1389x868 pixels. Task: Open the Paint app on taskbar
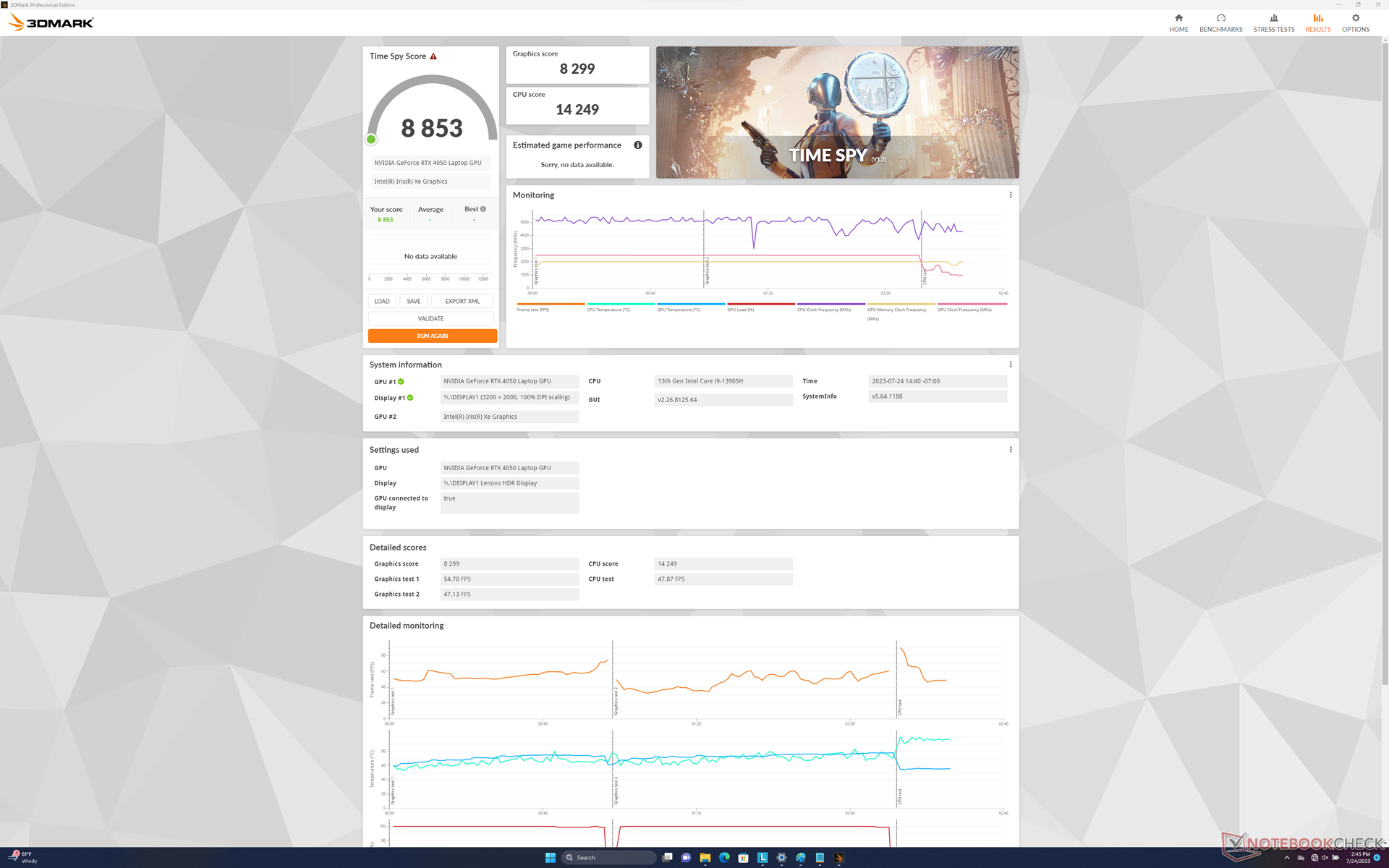(801, 858)
